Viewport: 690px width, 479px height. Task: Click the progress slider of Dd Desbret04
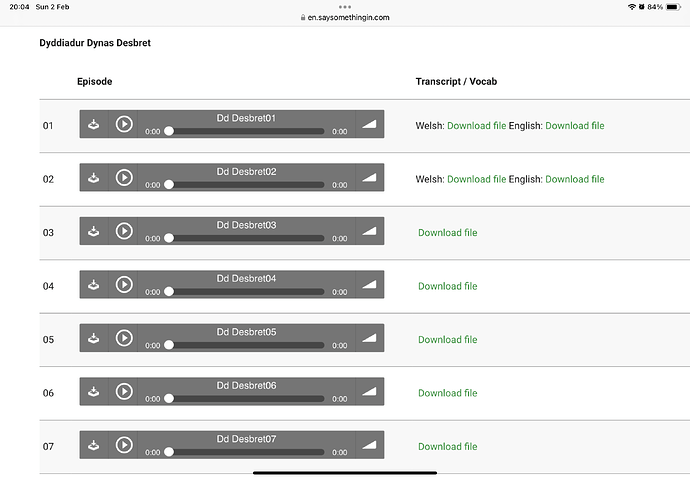click(244, 292)
